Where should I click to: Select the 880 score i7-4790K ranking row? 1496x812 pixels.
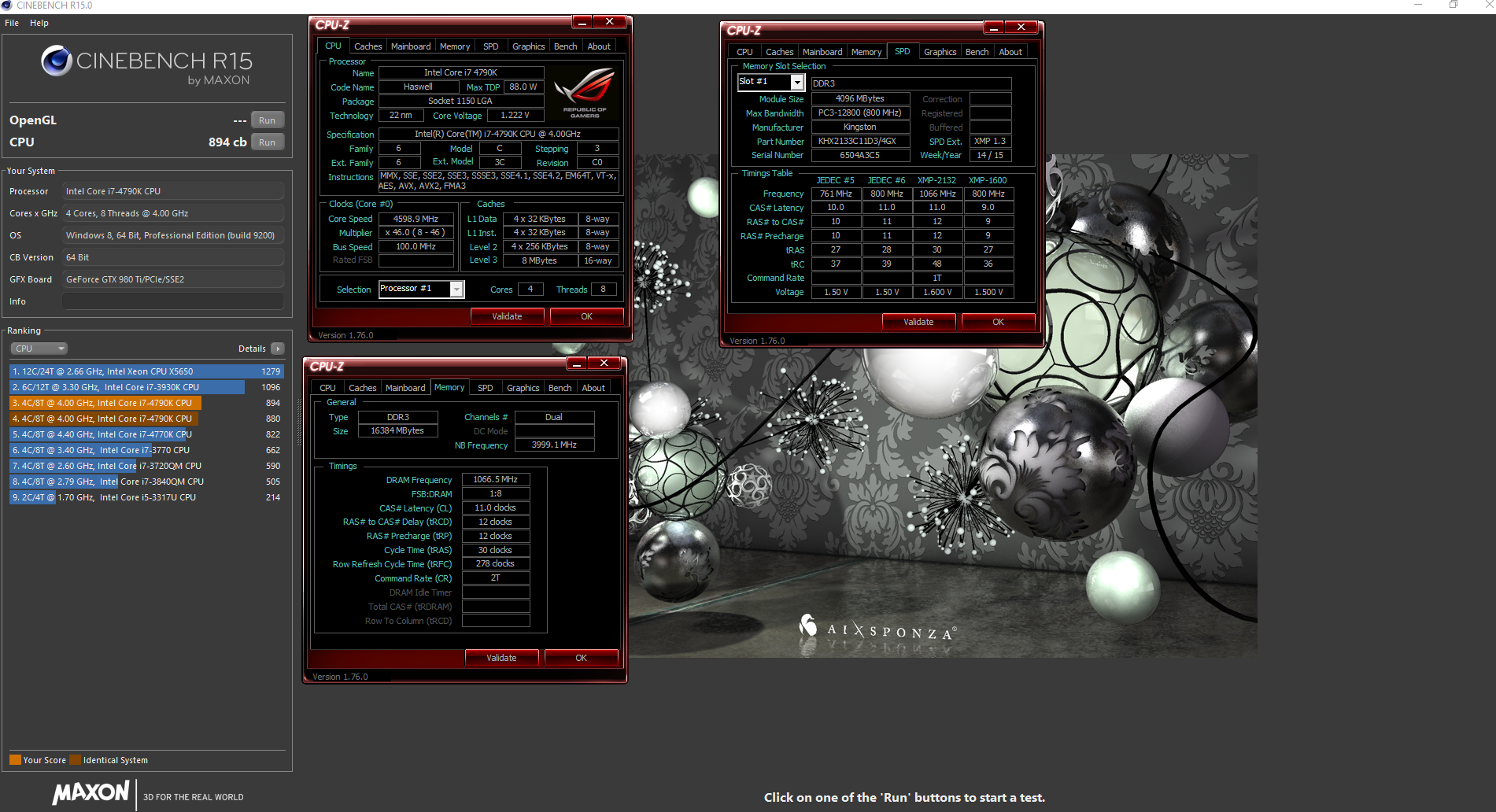click(x=146, y=419)
